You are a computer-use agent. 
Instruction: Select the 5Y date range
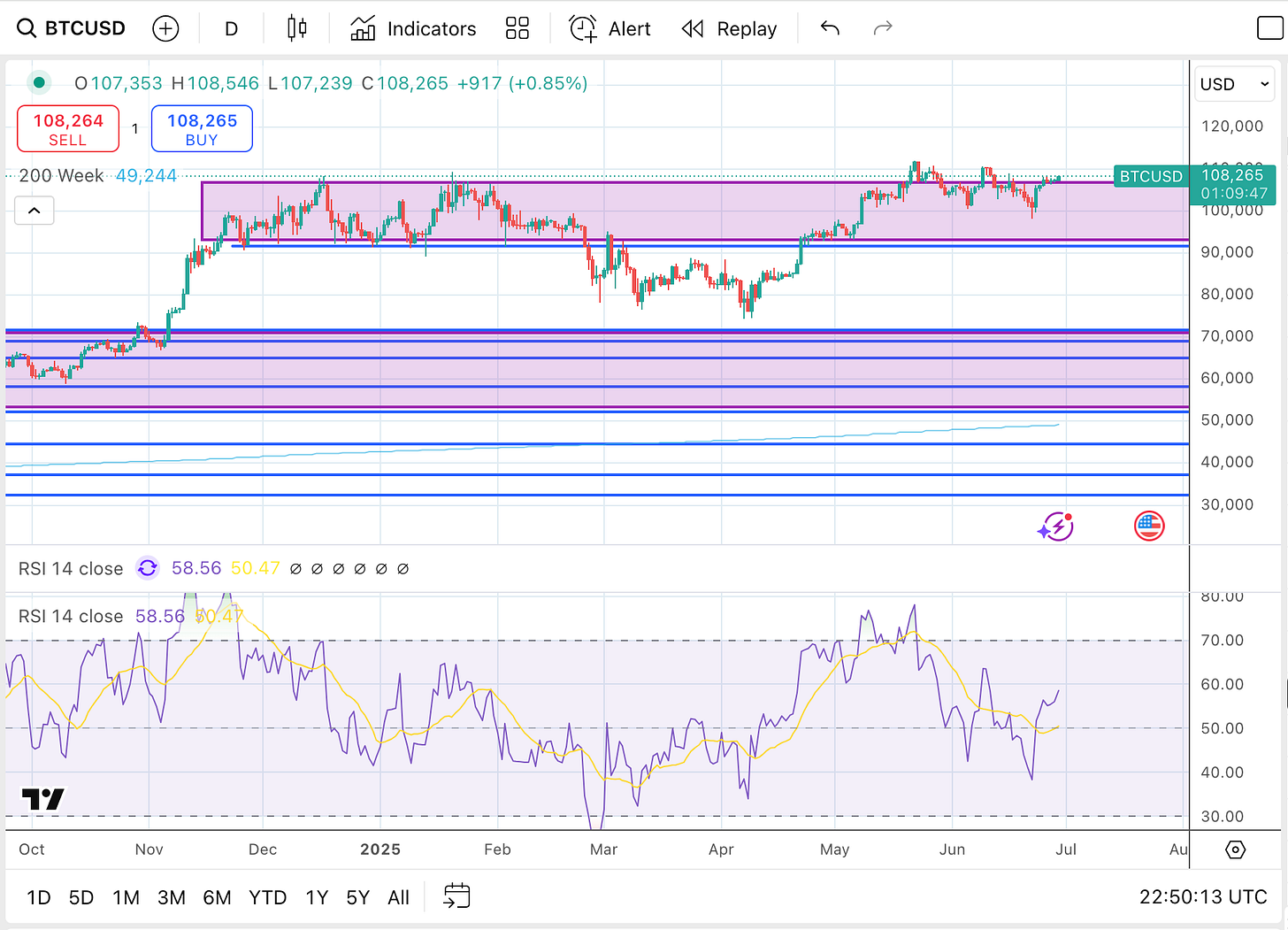point(357,897)
